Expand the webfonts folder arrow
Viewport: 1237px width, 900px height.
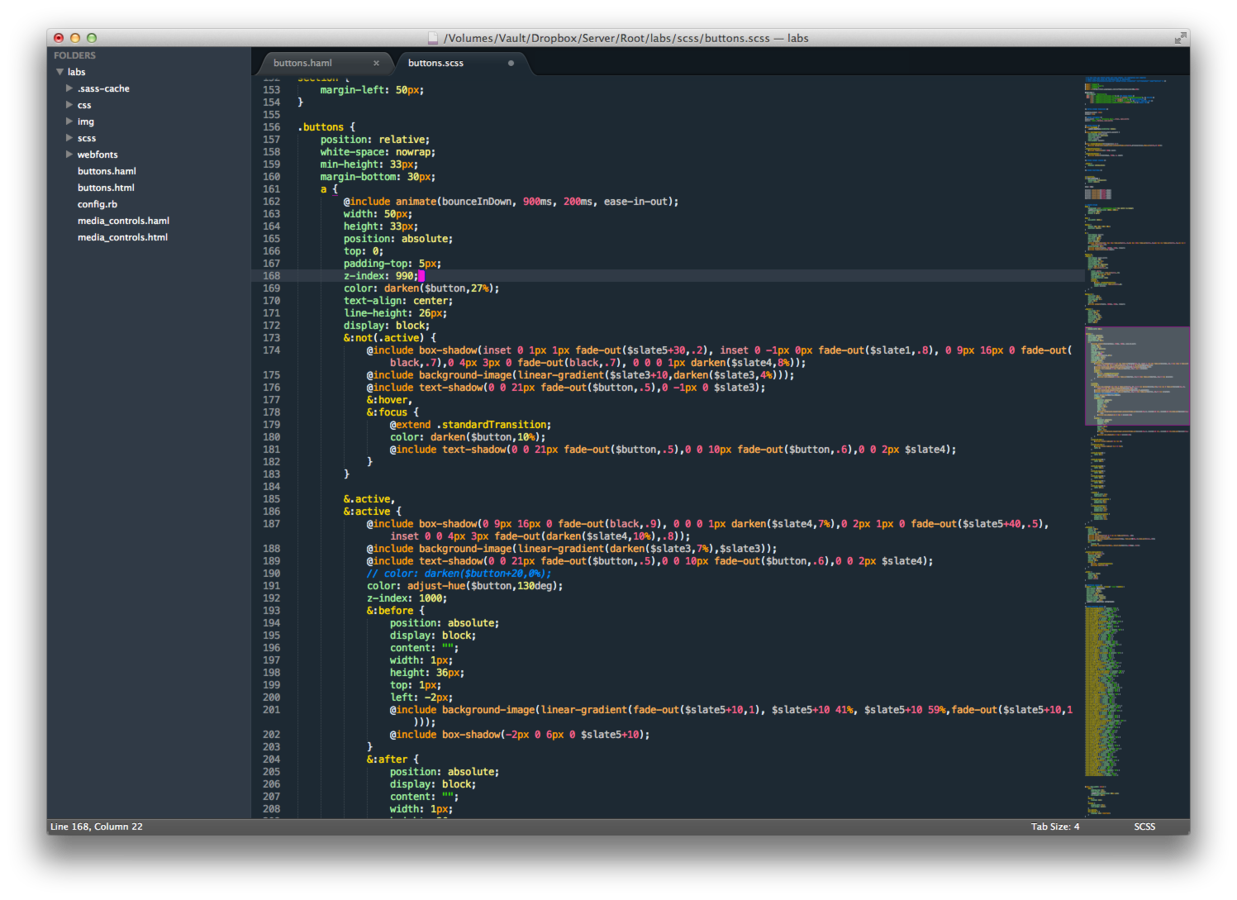pyautogui.click(x=69, y=154)
